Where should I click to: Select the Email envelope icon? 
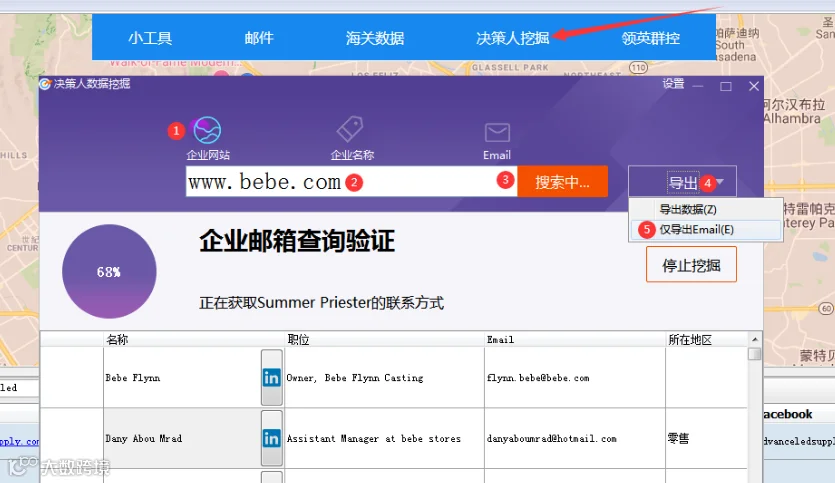click(x=497, y=132)
